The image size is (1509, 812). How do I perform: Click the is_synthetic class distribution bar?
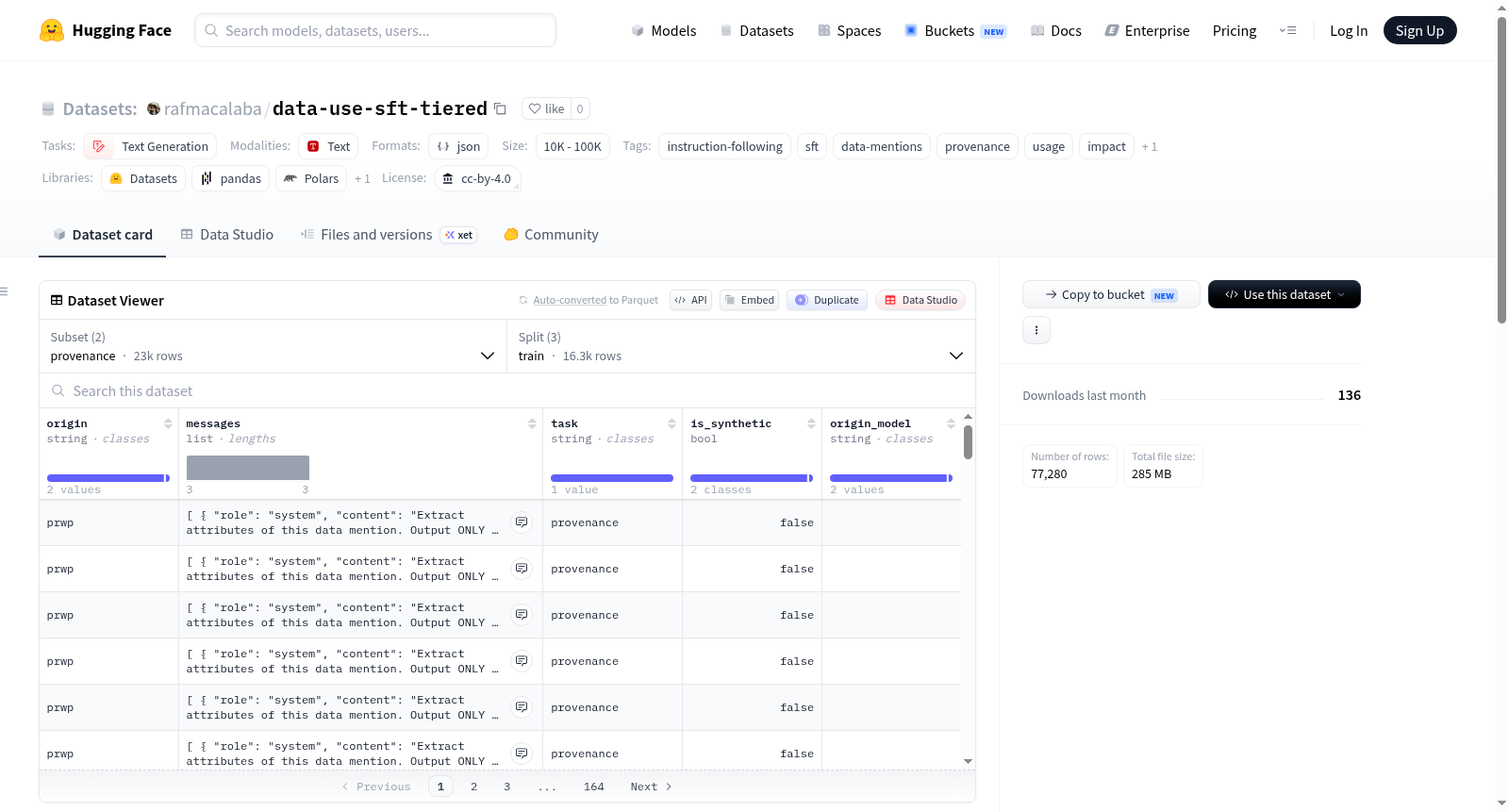click(750, 478)
